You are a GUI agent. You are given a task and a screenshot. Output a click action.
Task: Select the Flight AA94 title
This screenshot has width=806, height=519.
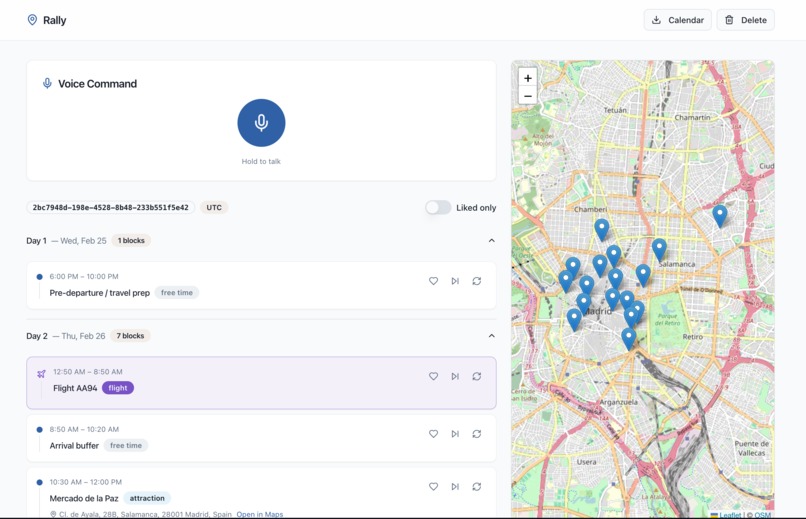[x=75, y=388]
